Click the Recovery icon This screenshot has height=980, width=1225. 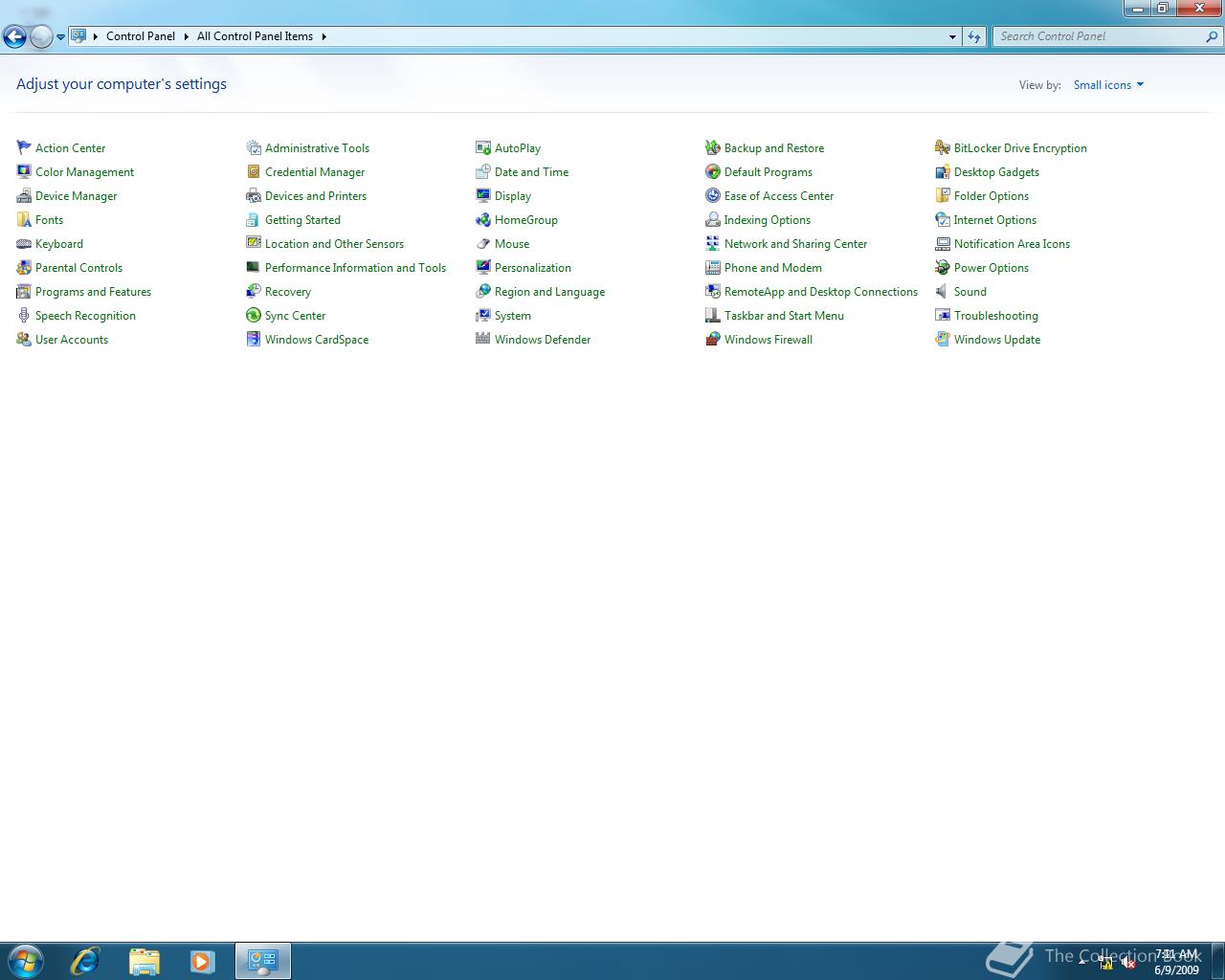click(254, 291)
